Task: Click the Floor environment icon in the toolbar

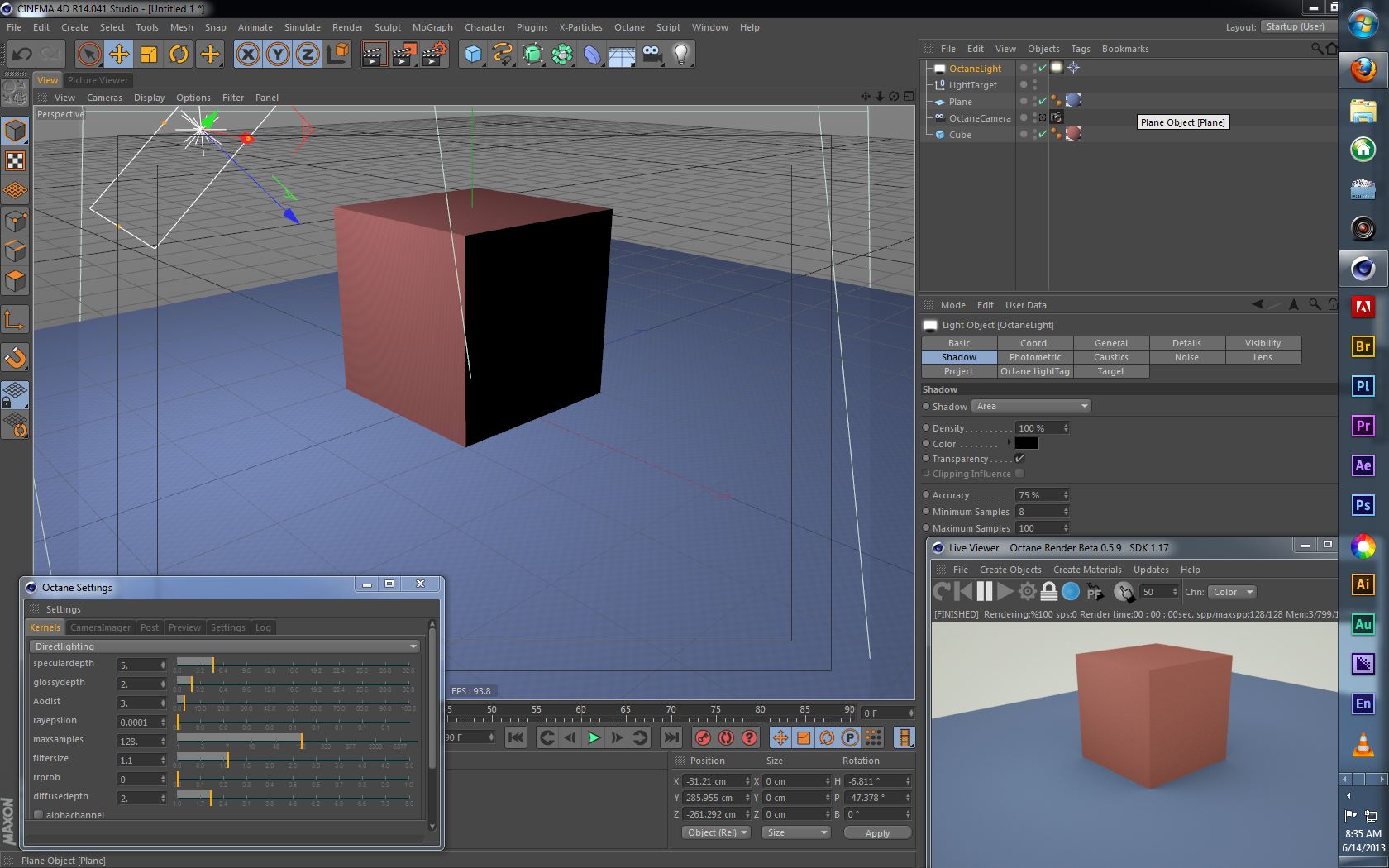Action: click(x=622, y=55)
